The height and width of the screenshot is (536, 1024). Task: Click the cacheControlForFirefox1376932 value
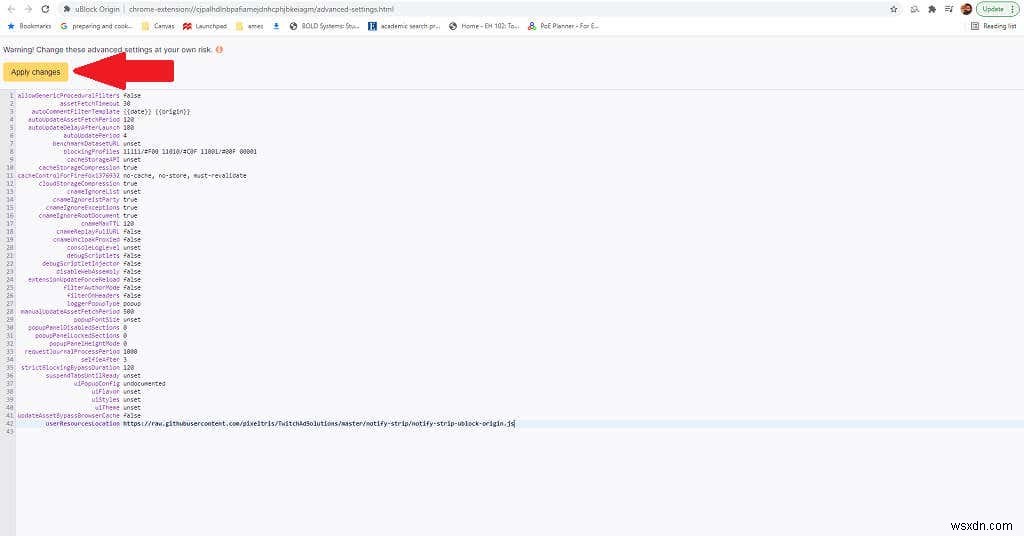pos(185,176)
